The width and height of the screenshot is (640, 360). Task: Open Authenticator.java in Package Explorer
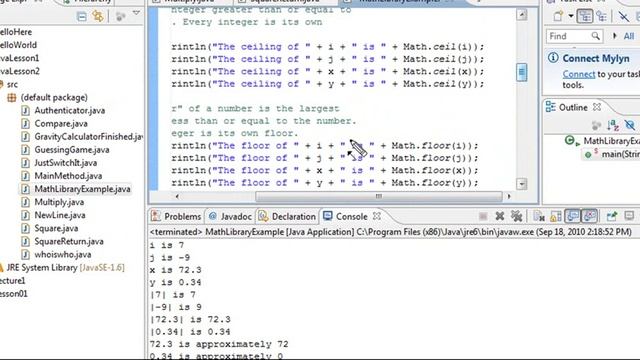pyautogui.click(x=69, y=110)
